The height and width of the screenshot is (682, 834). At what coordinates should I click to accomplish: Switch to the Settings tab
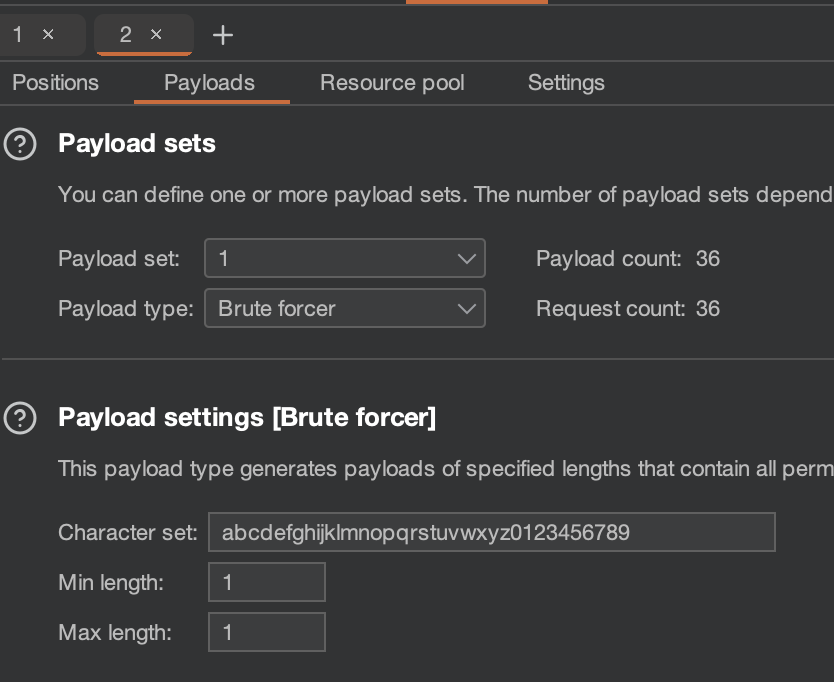(566, 83)
